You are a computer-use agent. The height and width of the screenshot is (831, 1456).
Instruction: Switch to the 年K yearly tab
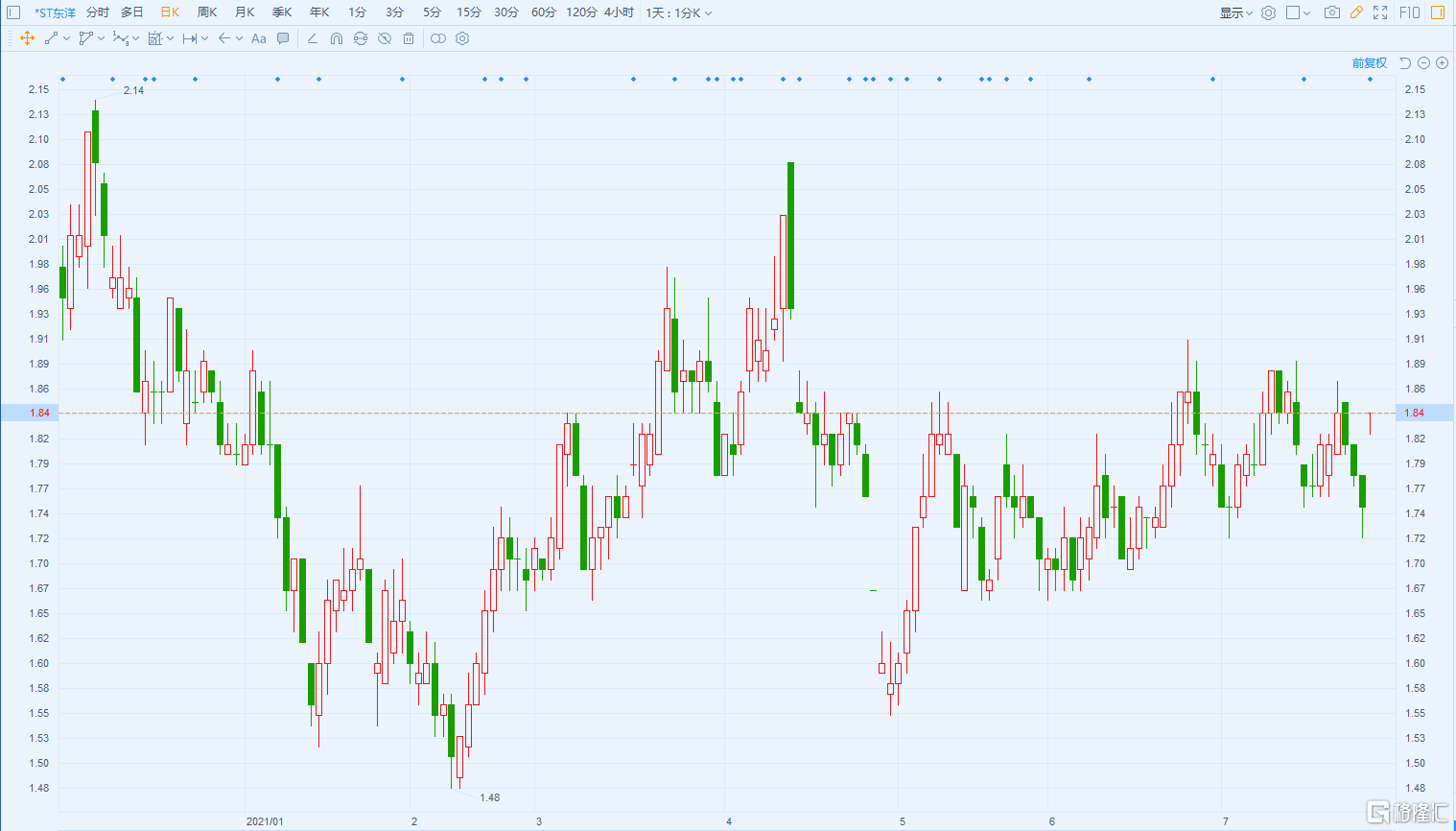pos(319,12)
